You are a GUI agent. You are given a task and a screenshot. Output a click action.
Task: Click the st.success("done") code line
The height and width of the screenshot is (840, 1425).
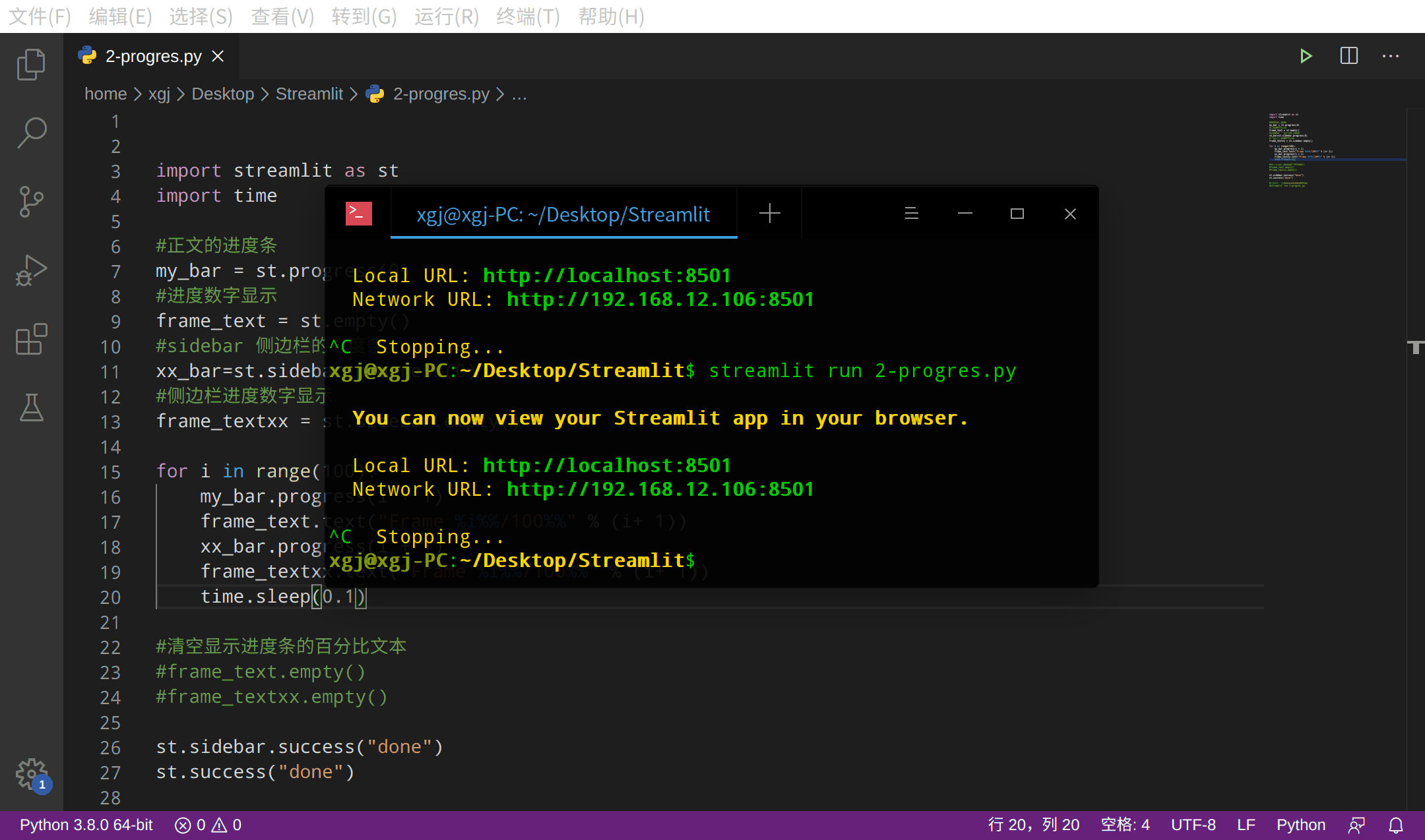[x=255, y=772]
